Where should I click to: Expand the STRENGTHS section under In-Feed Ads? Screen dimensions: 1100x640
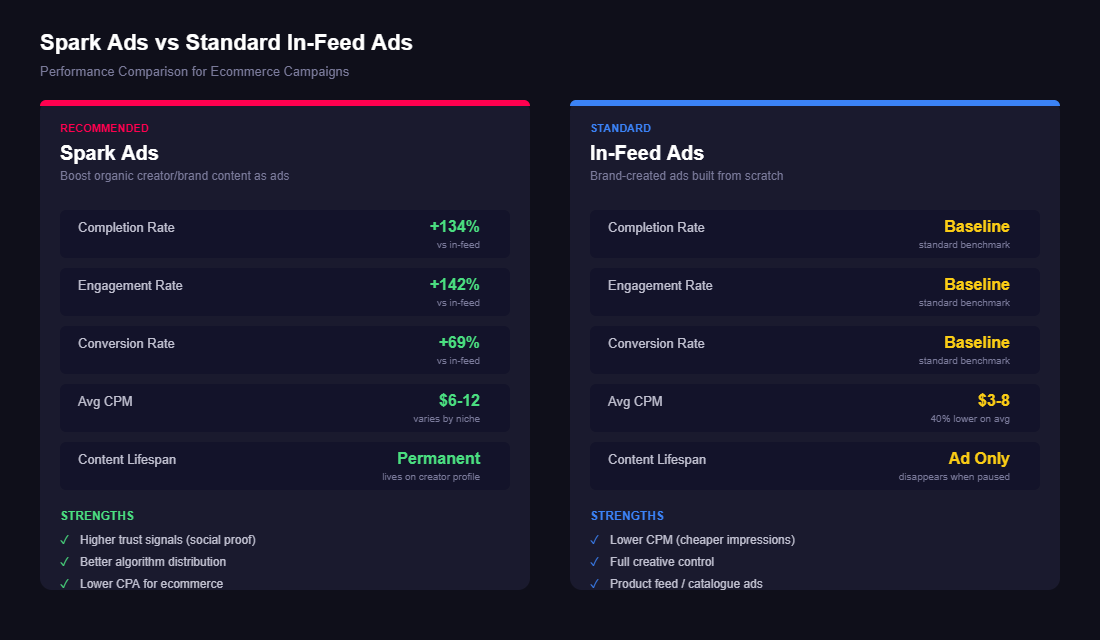point(627,515)
